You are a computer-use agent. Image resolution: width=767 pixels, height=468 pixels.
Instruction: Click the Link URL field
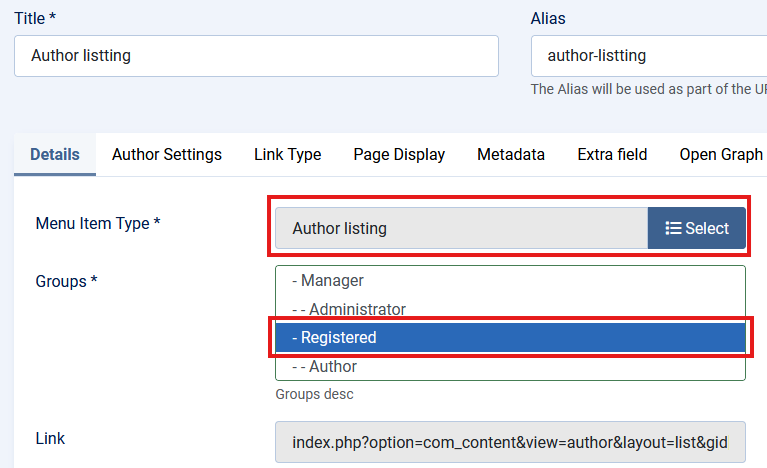[510, 442]
